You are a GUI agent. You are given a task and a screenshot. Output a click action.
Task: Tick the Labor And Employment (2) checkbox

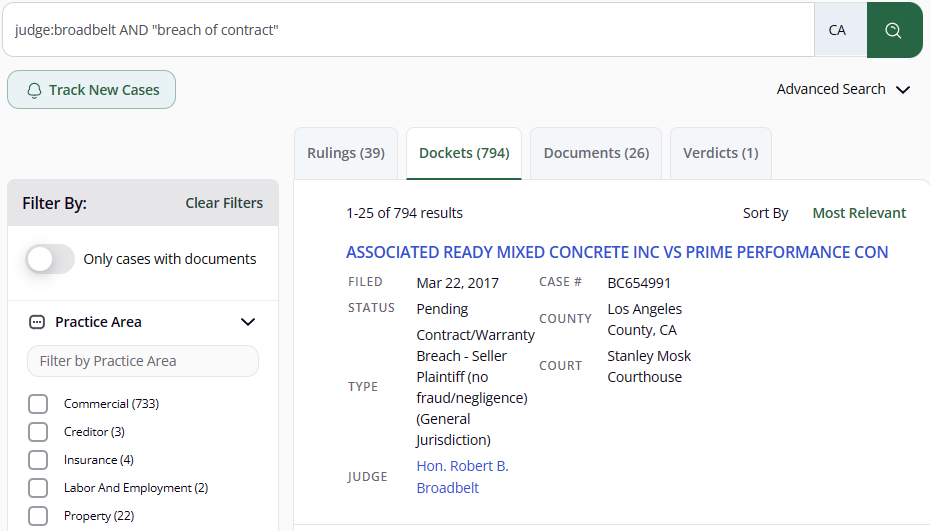click(38, 488)
